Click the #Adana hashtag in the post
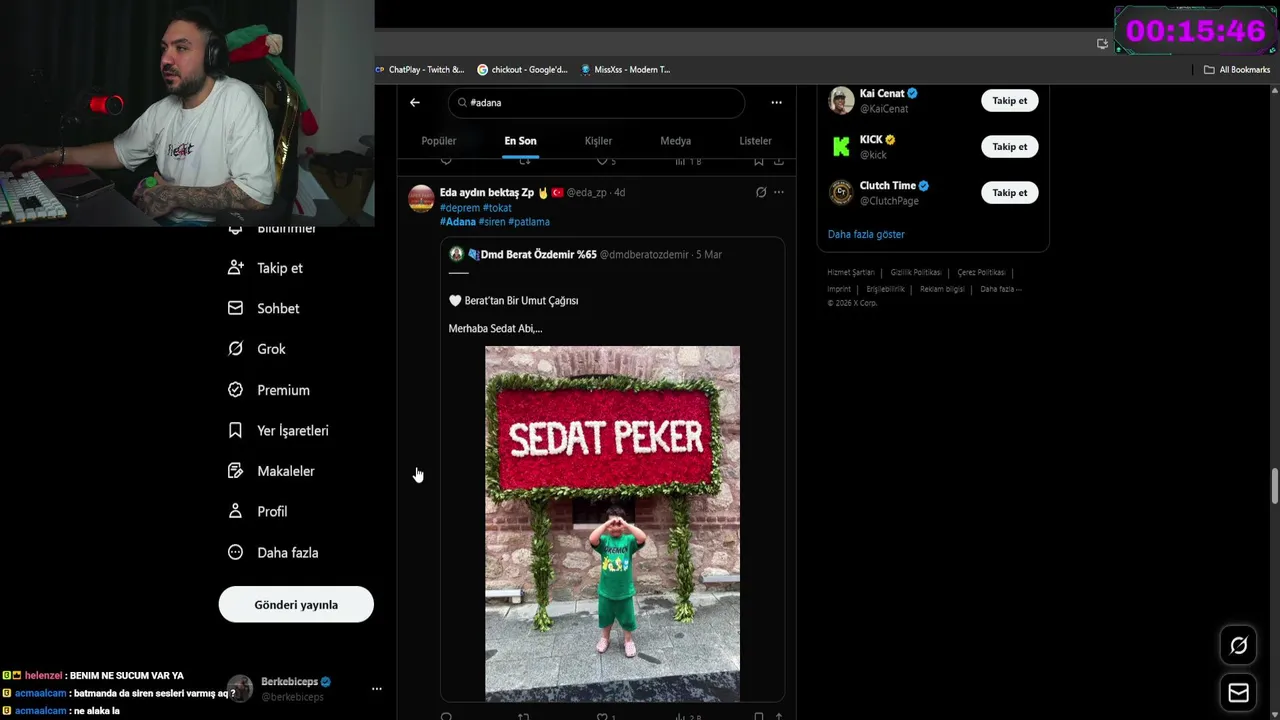 [x=458, y=222]
